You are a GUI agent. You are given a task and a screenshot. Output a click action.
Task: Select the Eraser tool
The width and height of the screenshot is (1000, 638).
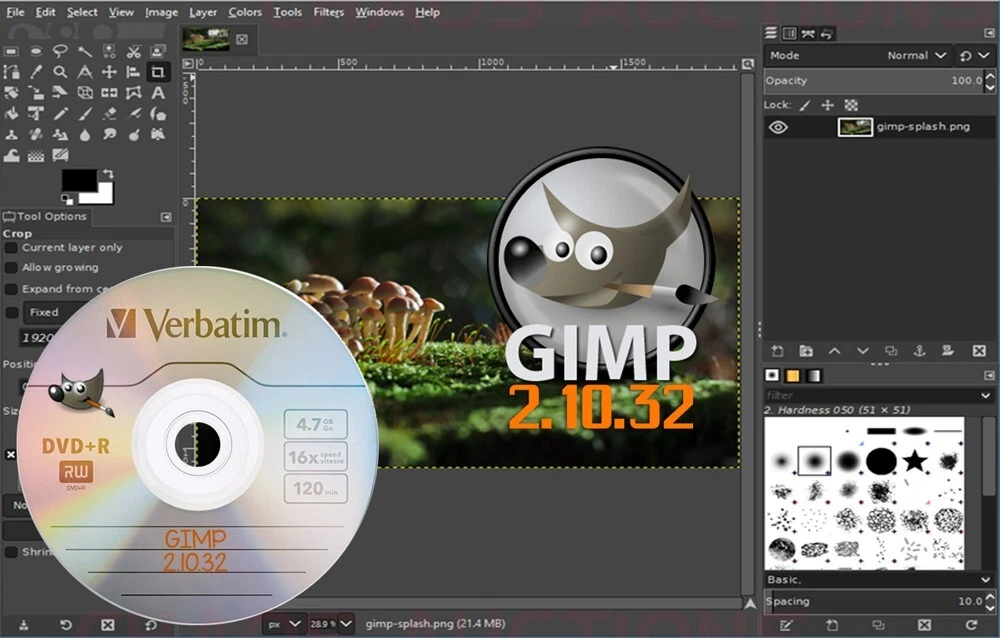click(109, 114)
